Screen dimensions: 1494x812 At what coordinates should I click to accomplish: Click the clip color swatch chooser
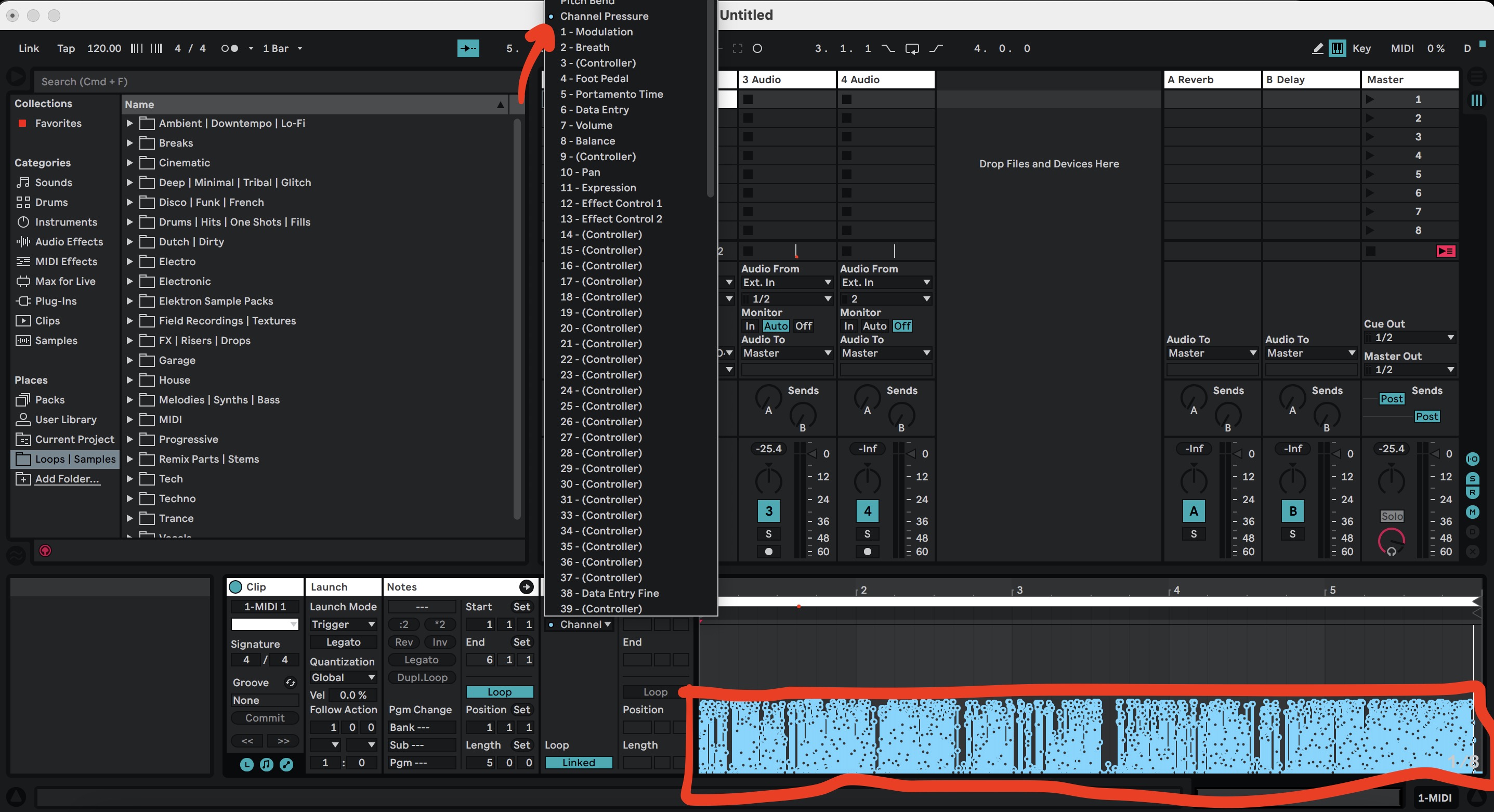(265, 625)
